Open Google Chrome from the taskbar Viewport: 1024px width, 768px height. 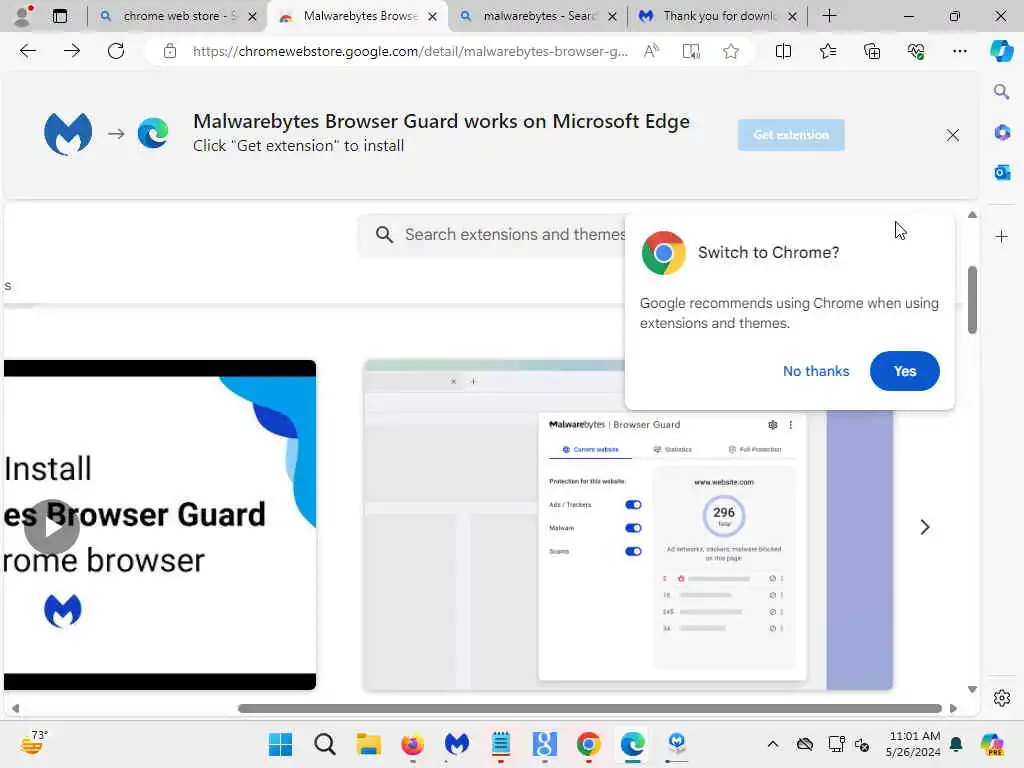588,744
